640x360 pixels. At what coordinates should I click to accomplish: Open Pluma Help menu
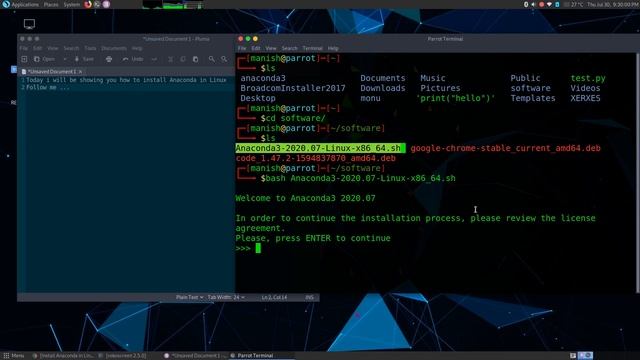tap(137, 48)
